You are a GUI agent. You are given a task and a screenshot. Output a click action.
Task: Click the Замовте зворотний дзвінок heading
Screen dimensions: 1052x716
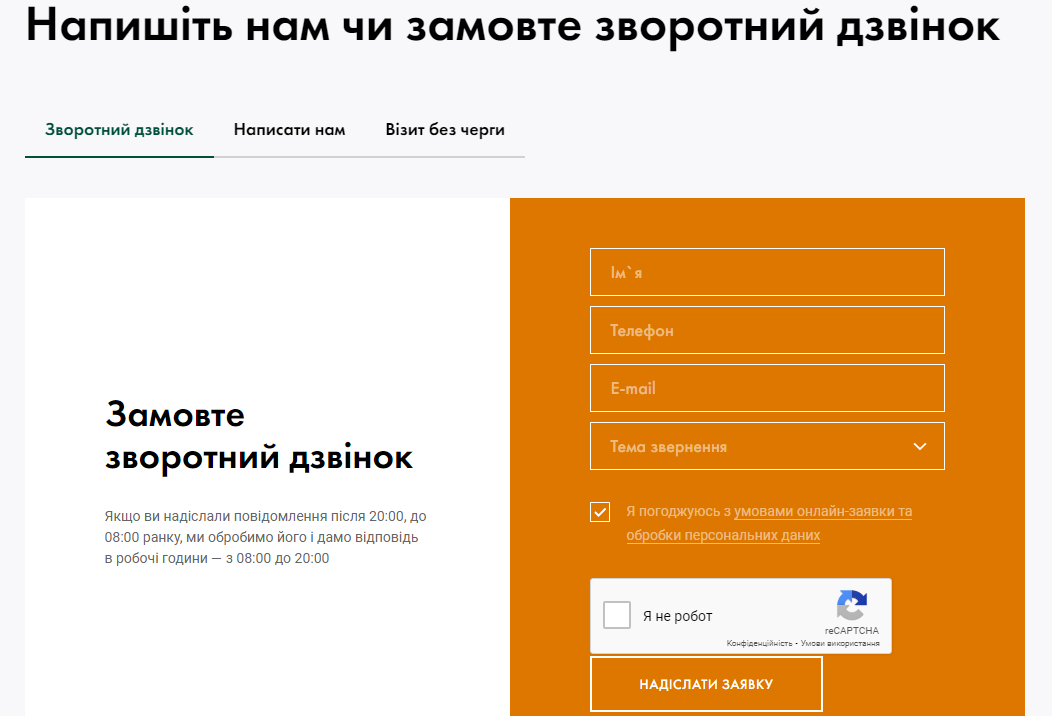(x=258, y=436)
